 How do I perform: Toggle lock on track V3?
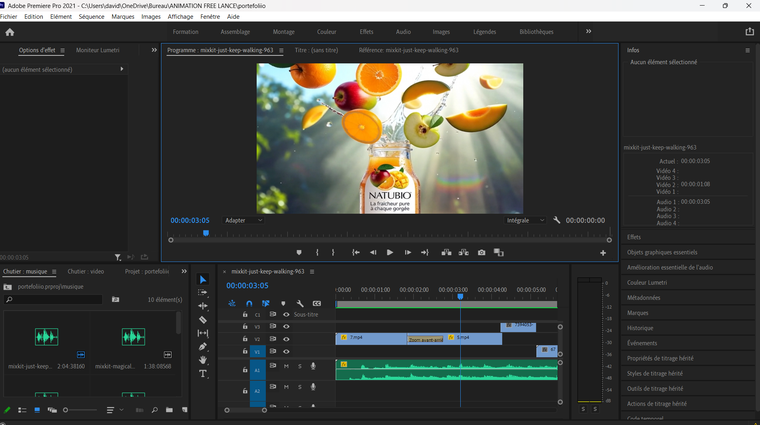pyautogui.click(x=245, y=326)
